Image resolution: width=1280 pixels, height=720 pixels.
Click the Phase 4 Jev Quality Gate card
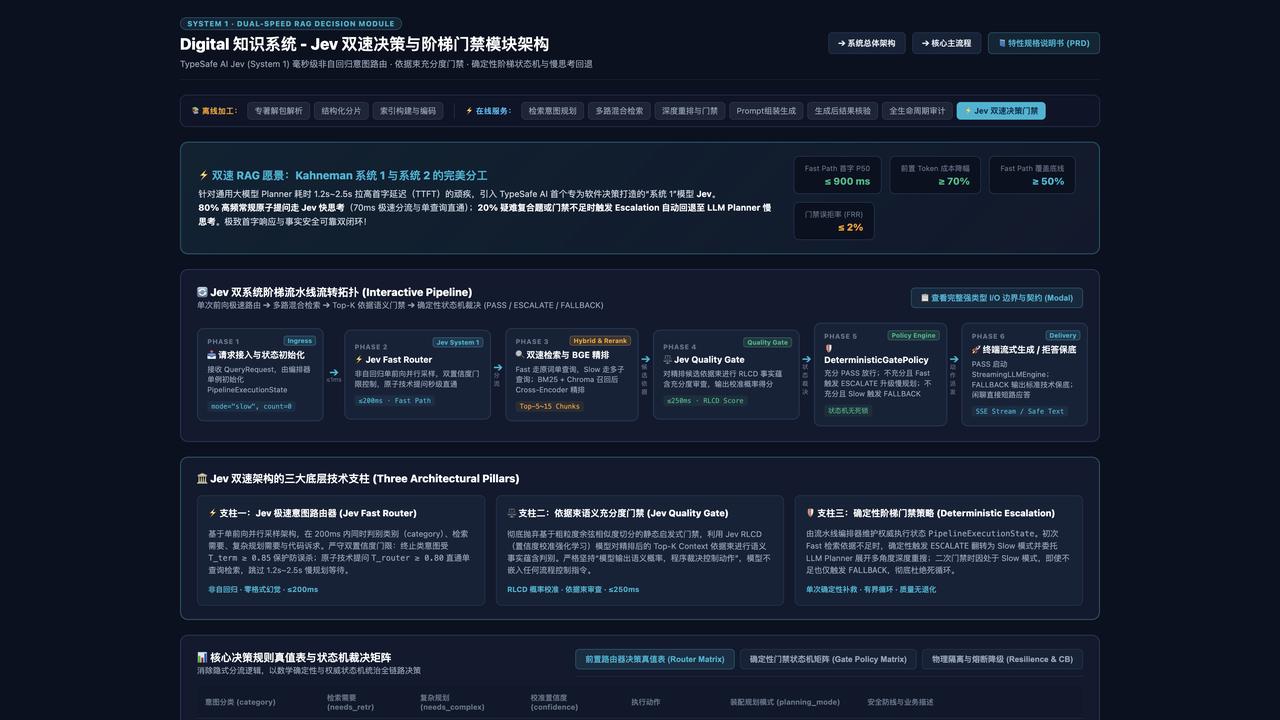point(726,374)
